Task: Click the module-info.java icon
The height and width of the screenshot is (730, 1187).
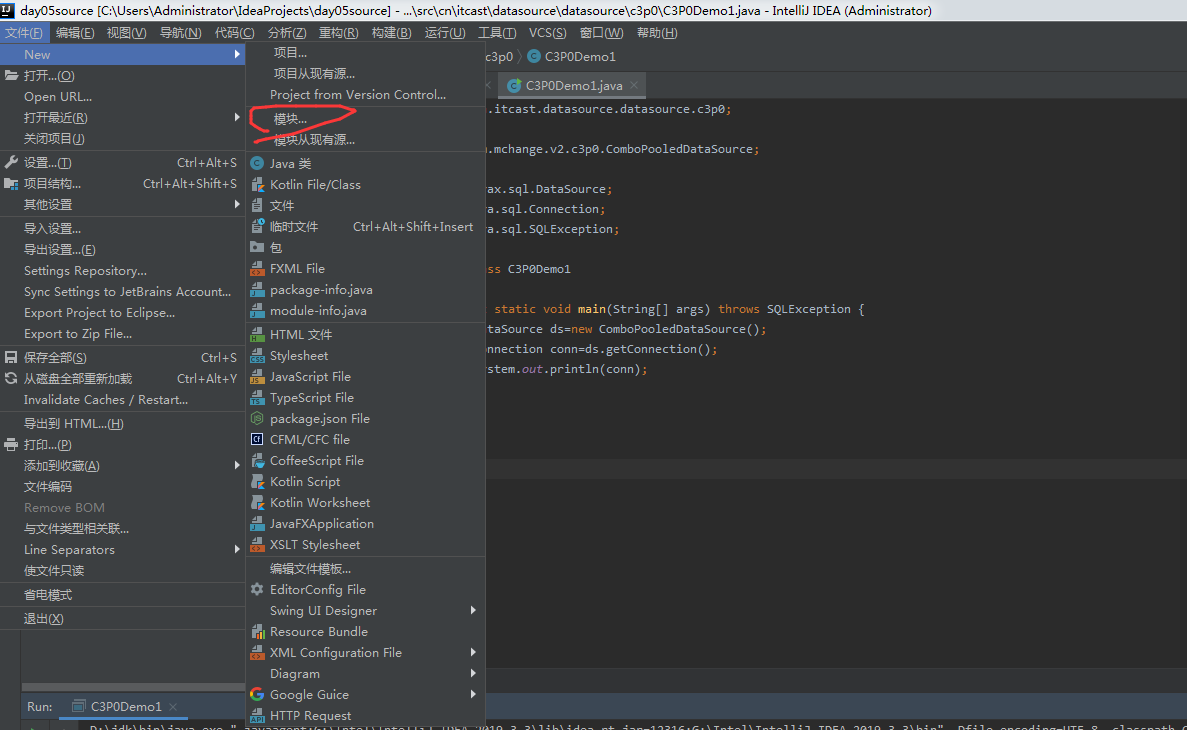Action: click(x=257, y=310)
